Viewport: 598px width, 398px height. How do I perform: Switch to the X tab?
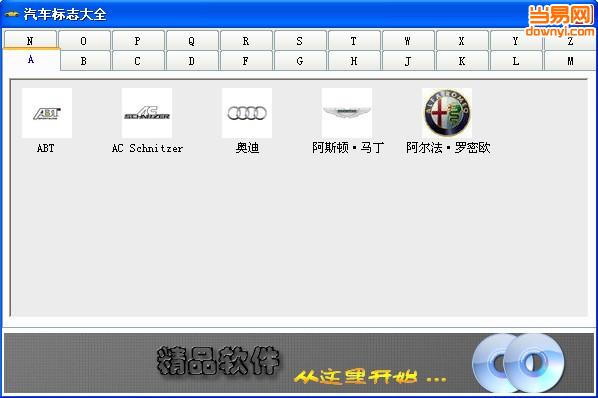click(462, 40)
